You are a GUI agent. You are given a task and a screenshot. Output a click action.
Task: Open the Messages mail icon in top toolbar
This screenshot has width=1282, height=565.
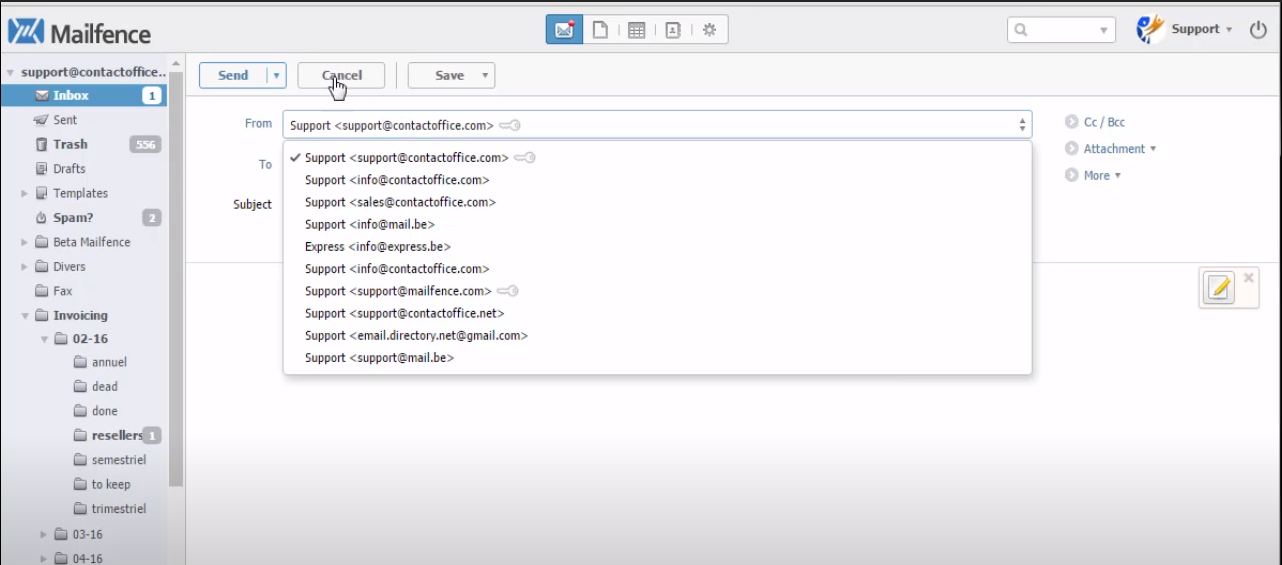564,30
